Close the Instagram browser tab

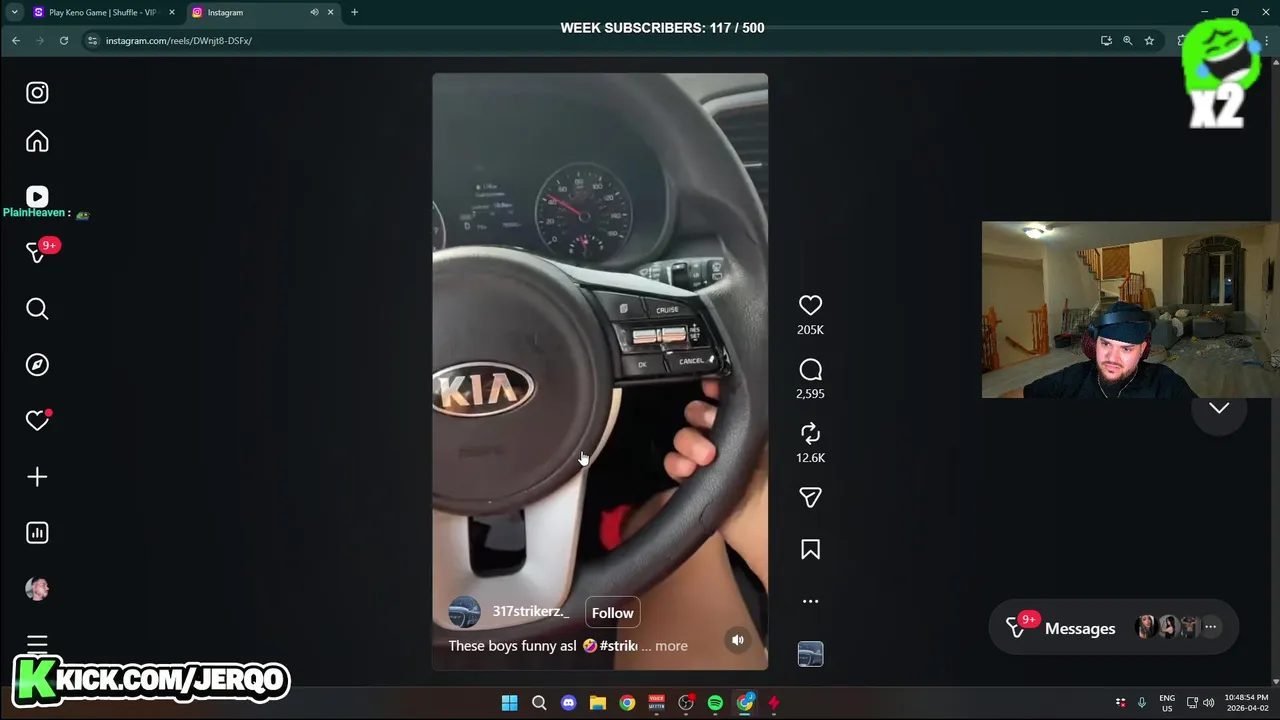tap(330, 12)
